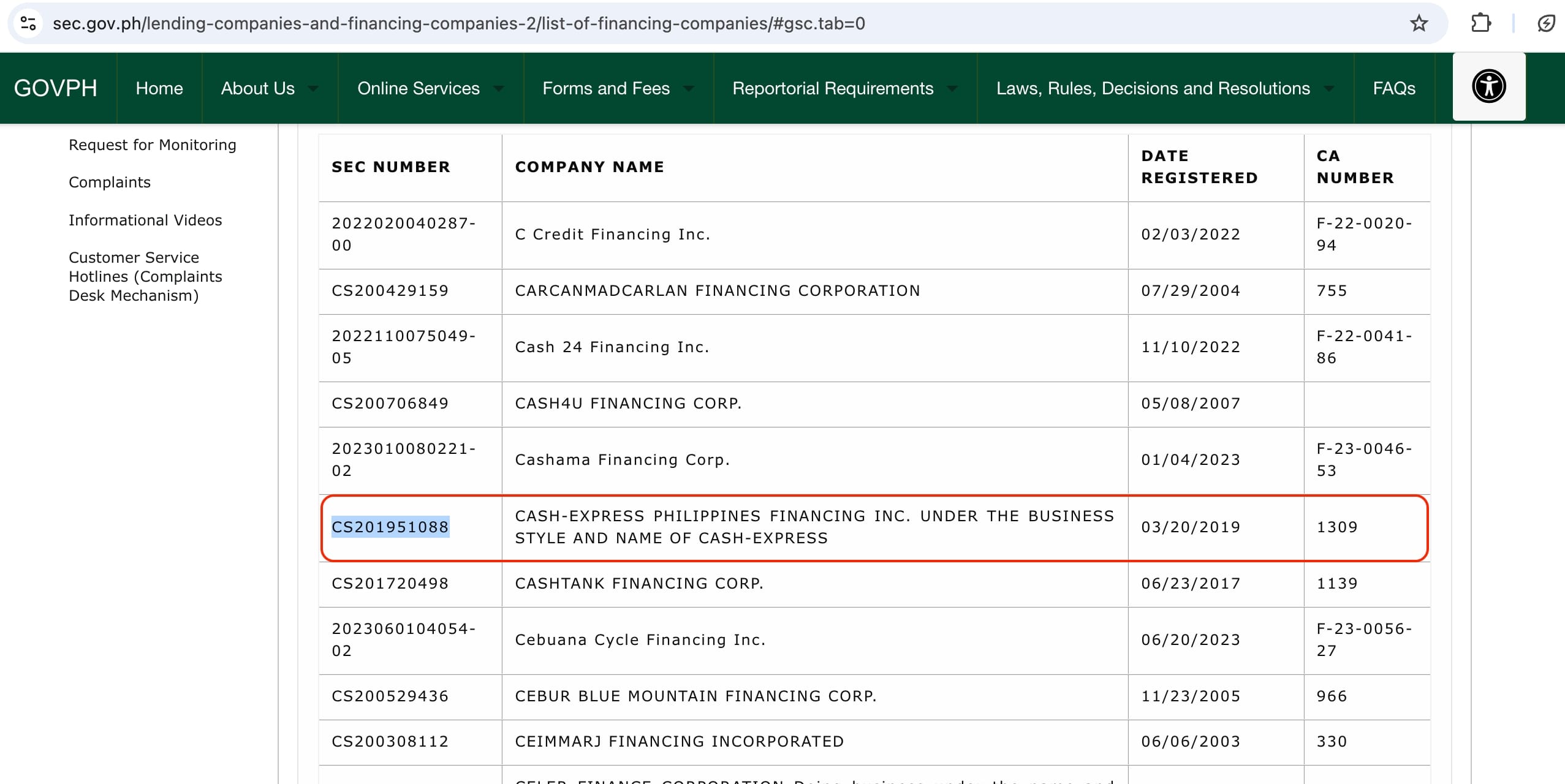Click the Complaints sidebar link
1565x784 pixels.
pyautogui.click(x=109, y=182)
